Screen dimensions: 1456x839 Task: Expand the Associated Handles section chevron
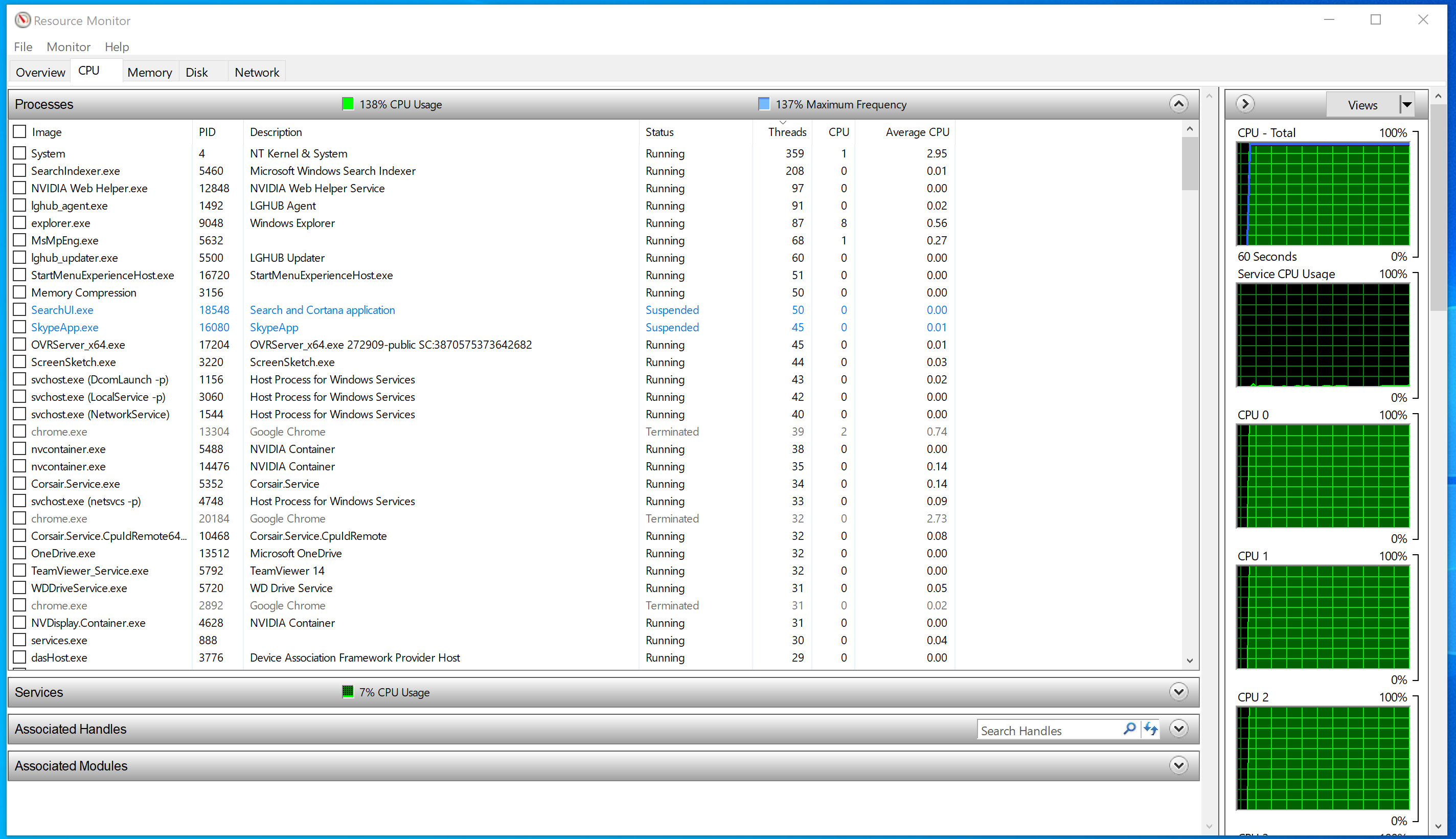pos(1179,729)
